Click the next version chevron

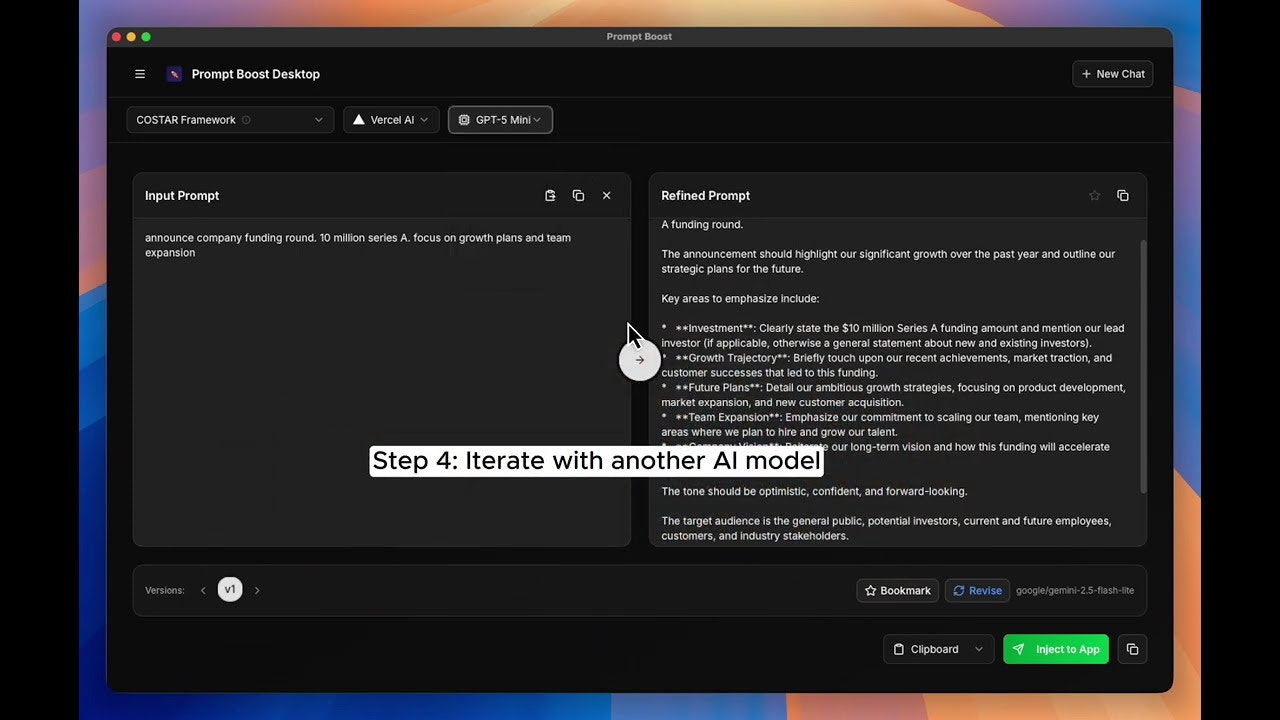point(257,589)
